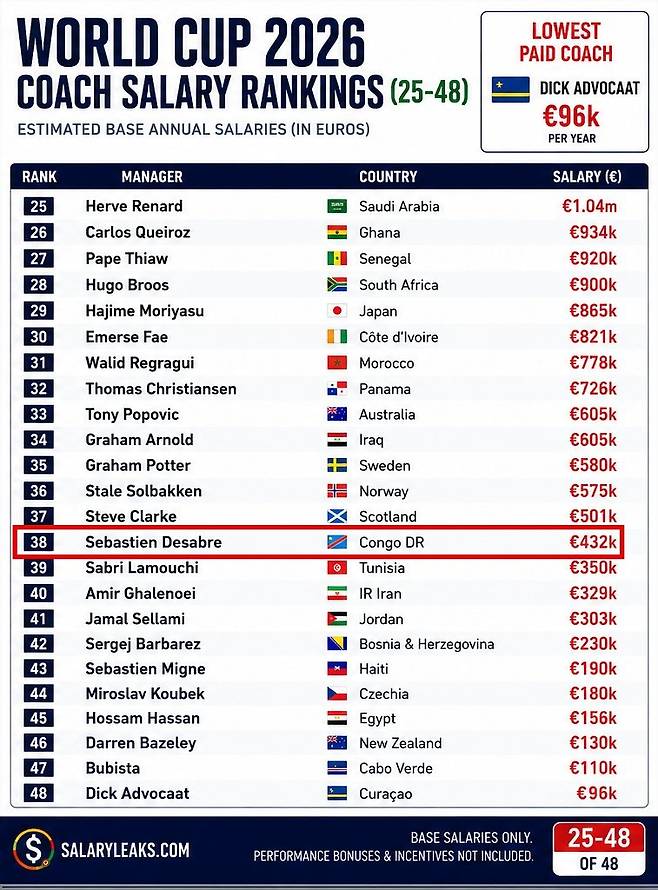Click the rank 48 badge
This screenshot has height=890, width=658.
pyautogui.click(x=39, y=793)
